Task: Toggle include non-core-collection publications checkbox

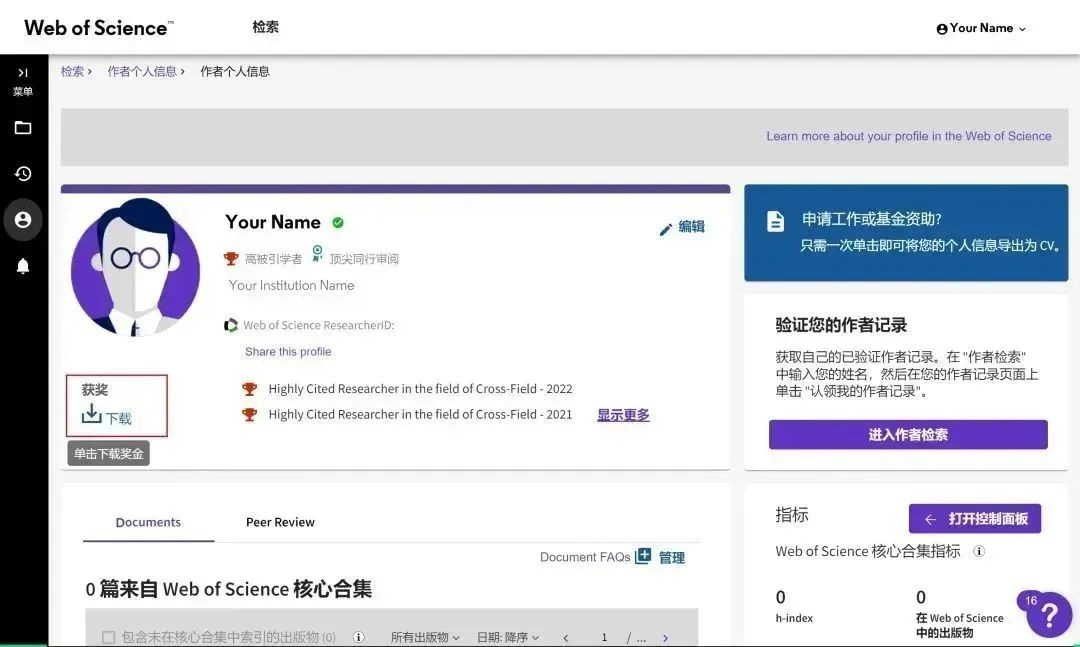Action: [108, 637]
